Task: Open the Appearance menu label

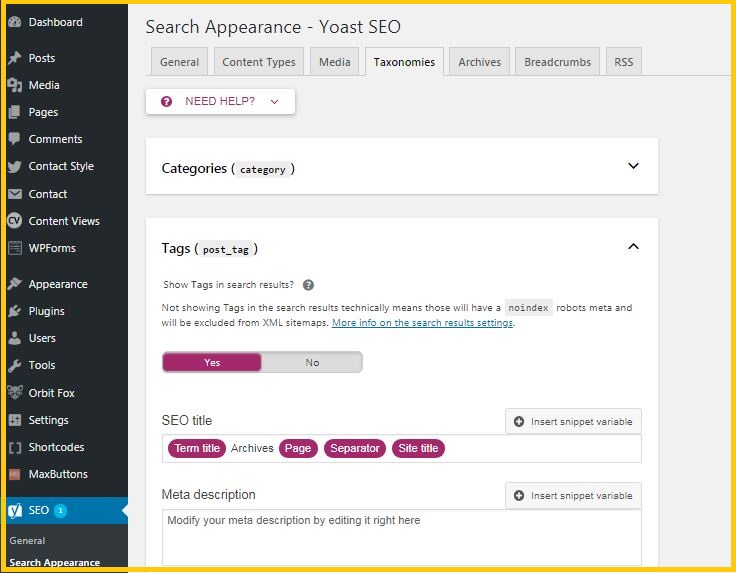Action: click(58, 284)
